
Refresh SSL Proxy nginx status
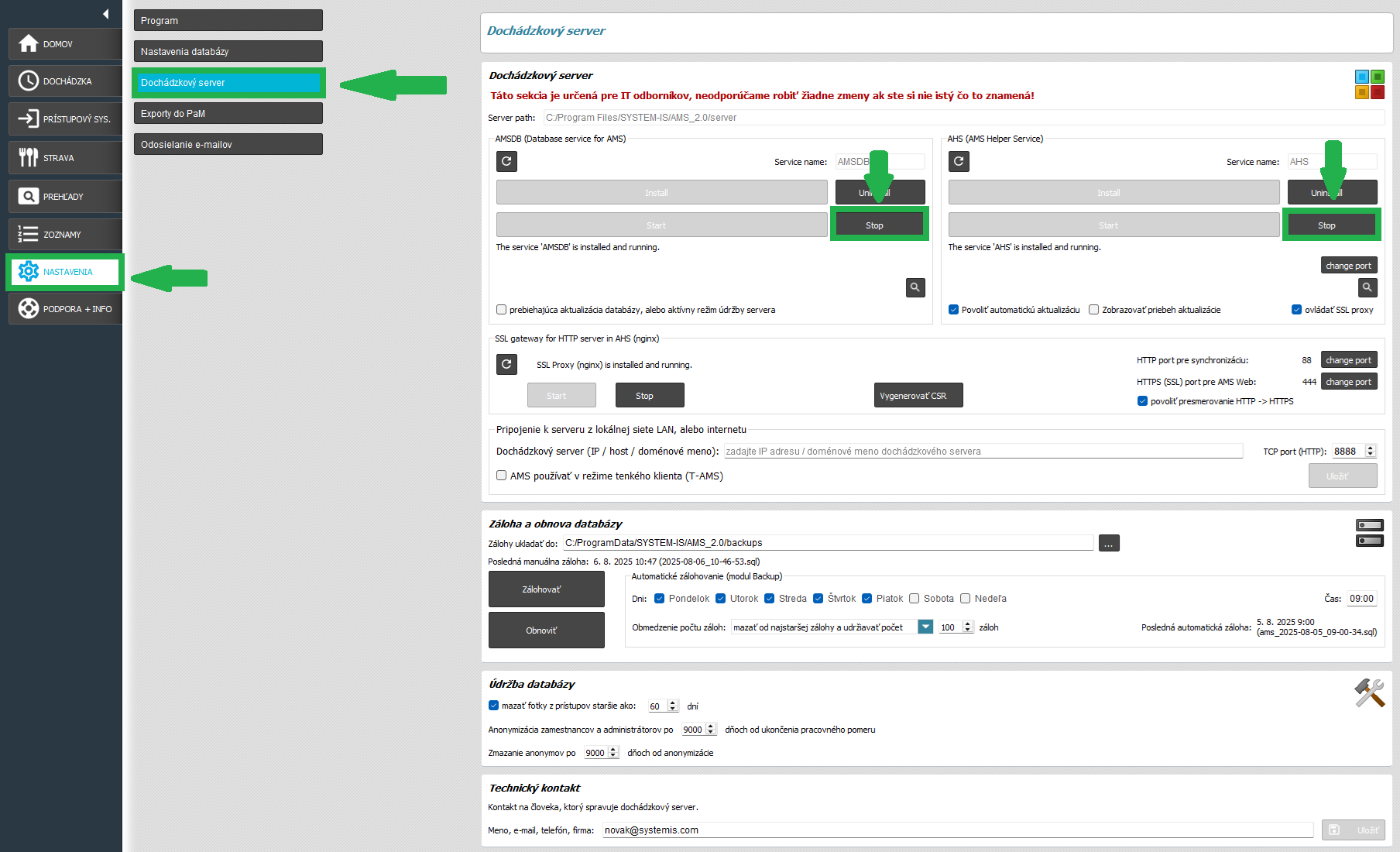pyautogui.click(x=506, y=364)
